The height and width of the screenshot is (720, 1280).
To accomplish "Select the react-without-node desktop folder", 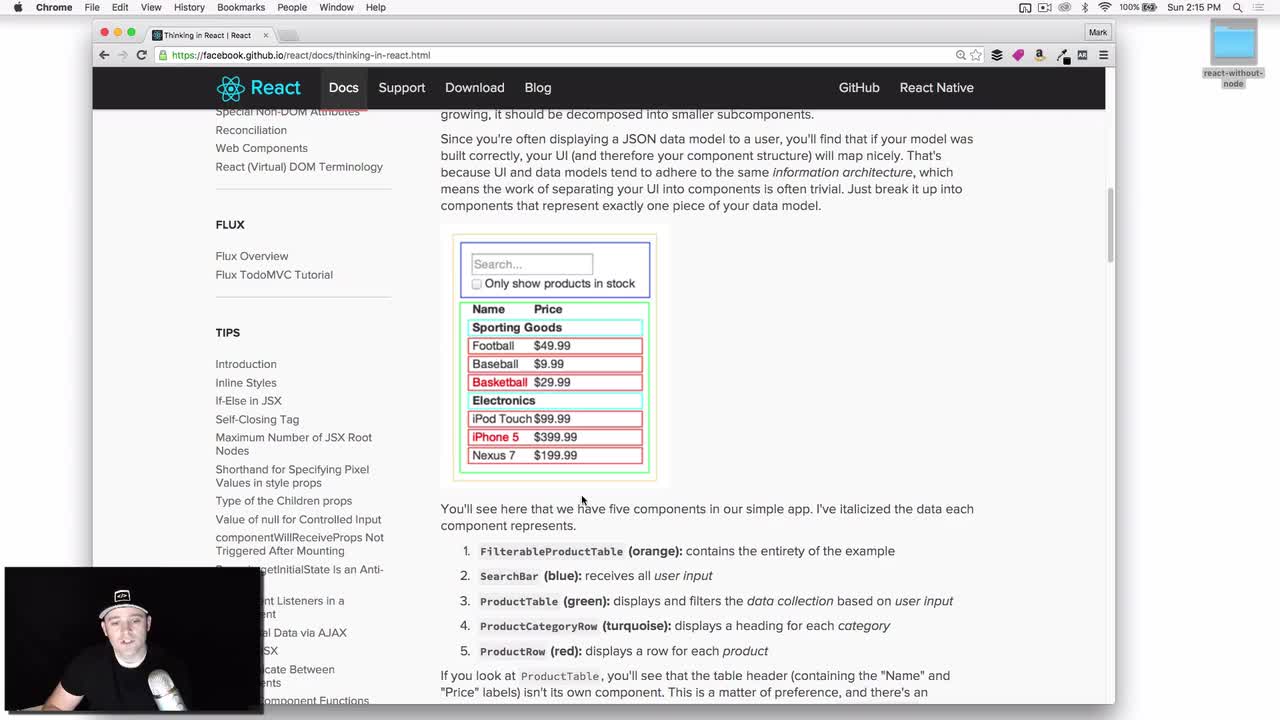I will 1233,54.
